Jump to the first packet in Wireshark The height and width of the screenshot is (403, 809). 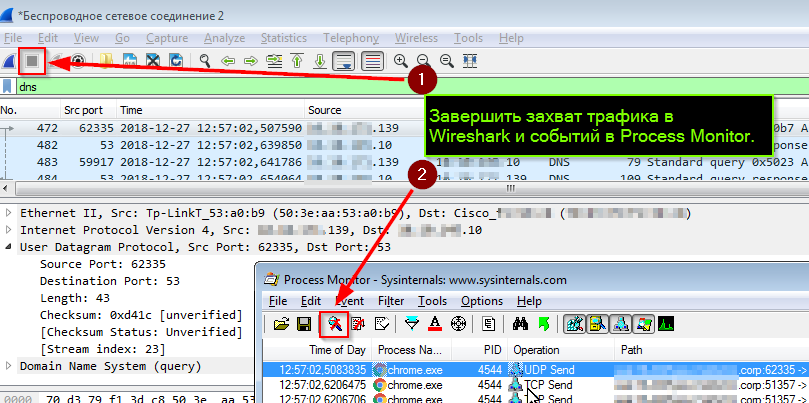click(297, 61)
